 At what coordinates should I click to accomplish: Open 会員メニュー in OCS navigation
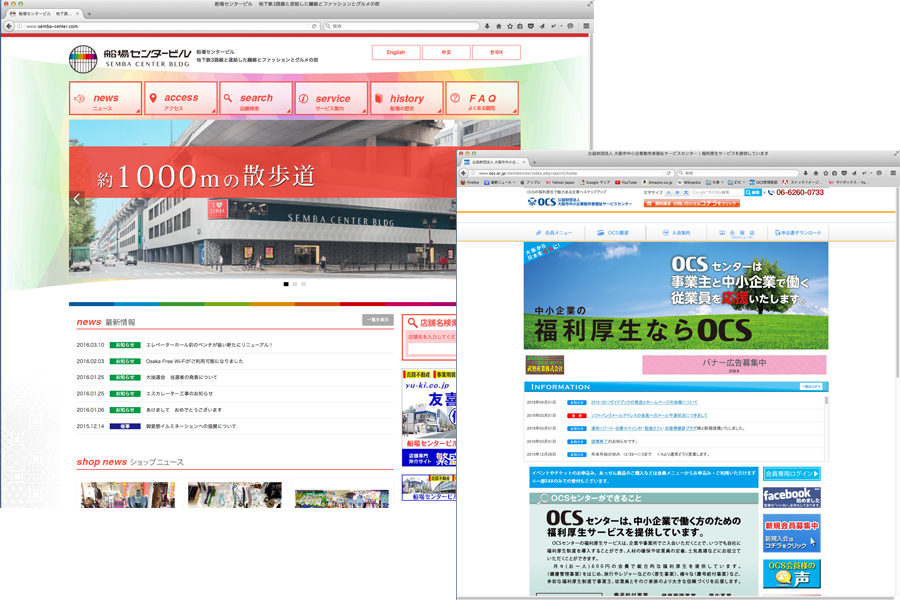tap(554, 233)
